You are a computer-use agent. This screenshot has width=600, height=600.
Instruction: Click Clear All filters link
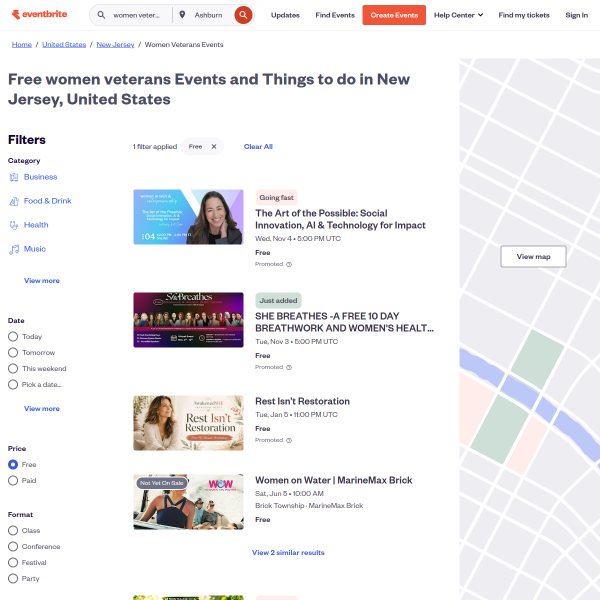[258, 147]
